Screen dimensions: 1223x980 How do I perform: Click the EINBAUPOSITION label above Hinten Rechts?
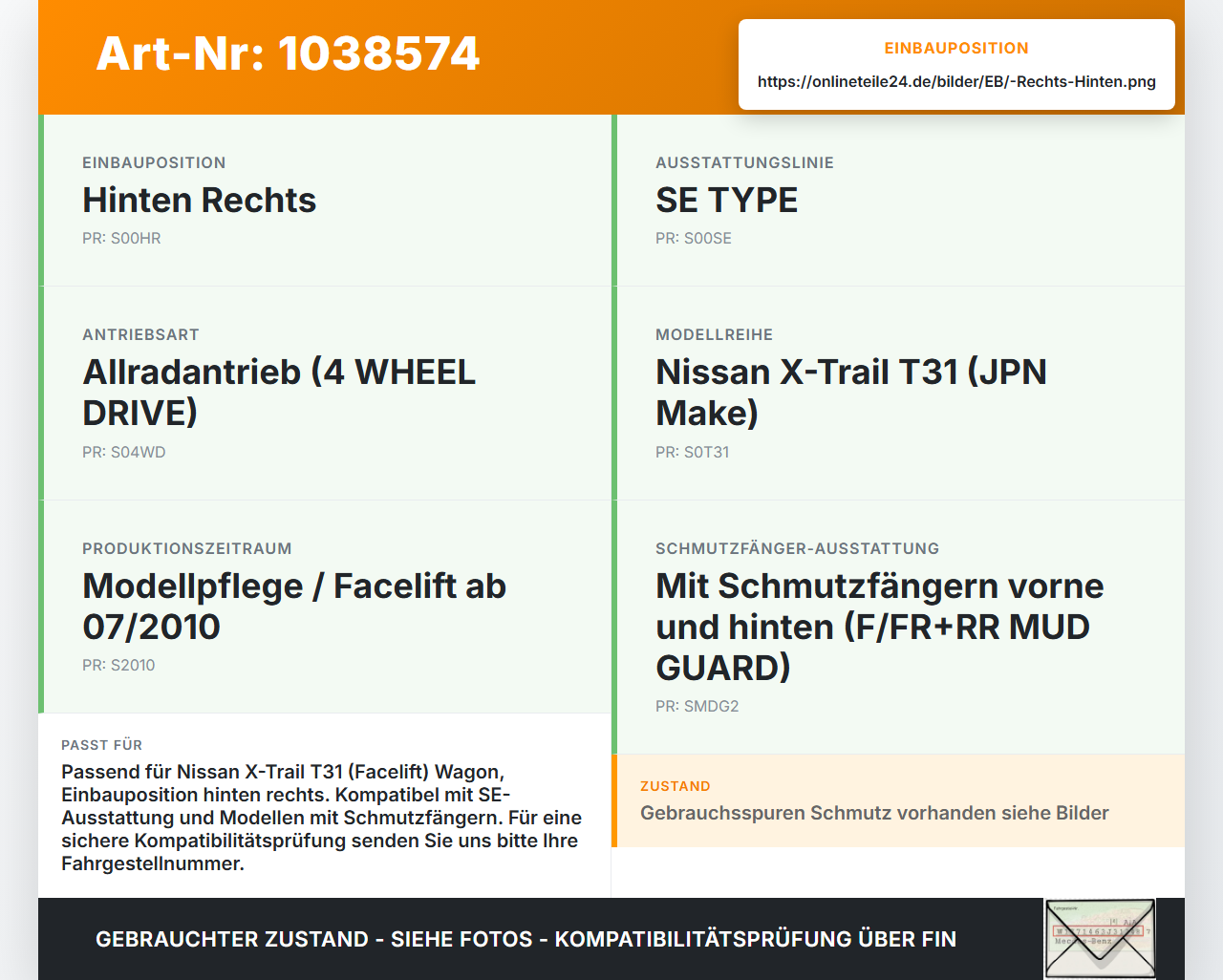tap(154, 162)
